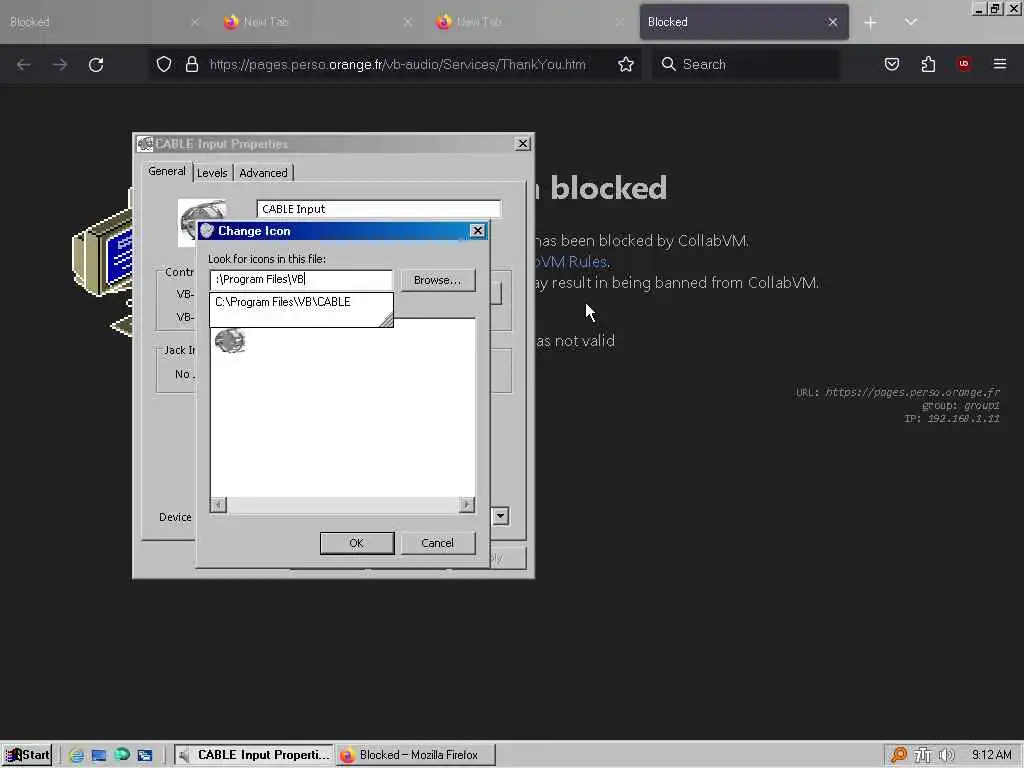Close the Change Icon dialog with X
1024x768 pixels.
pos(477,231)
